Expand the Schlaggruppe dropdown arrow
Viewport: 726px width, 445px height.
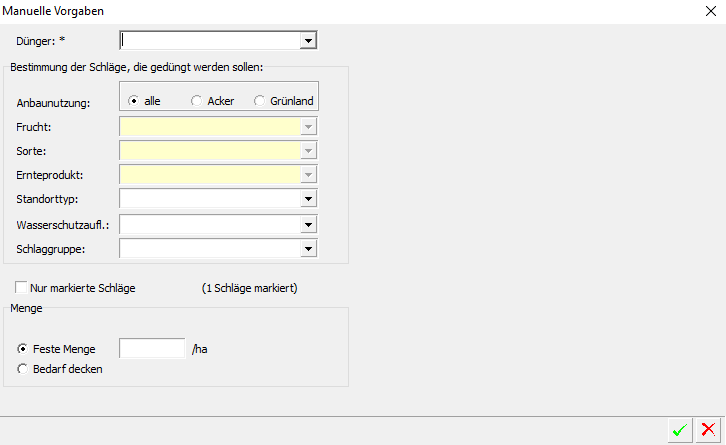coord(309,248)
